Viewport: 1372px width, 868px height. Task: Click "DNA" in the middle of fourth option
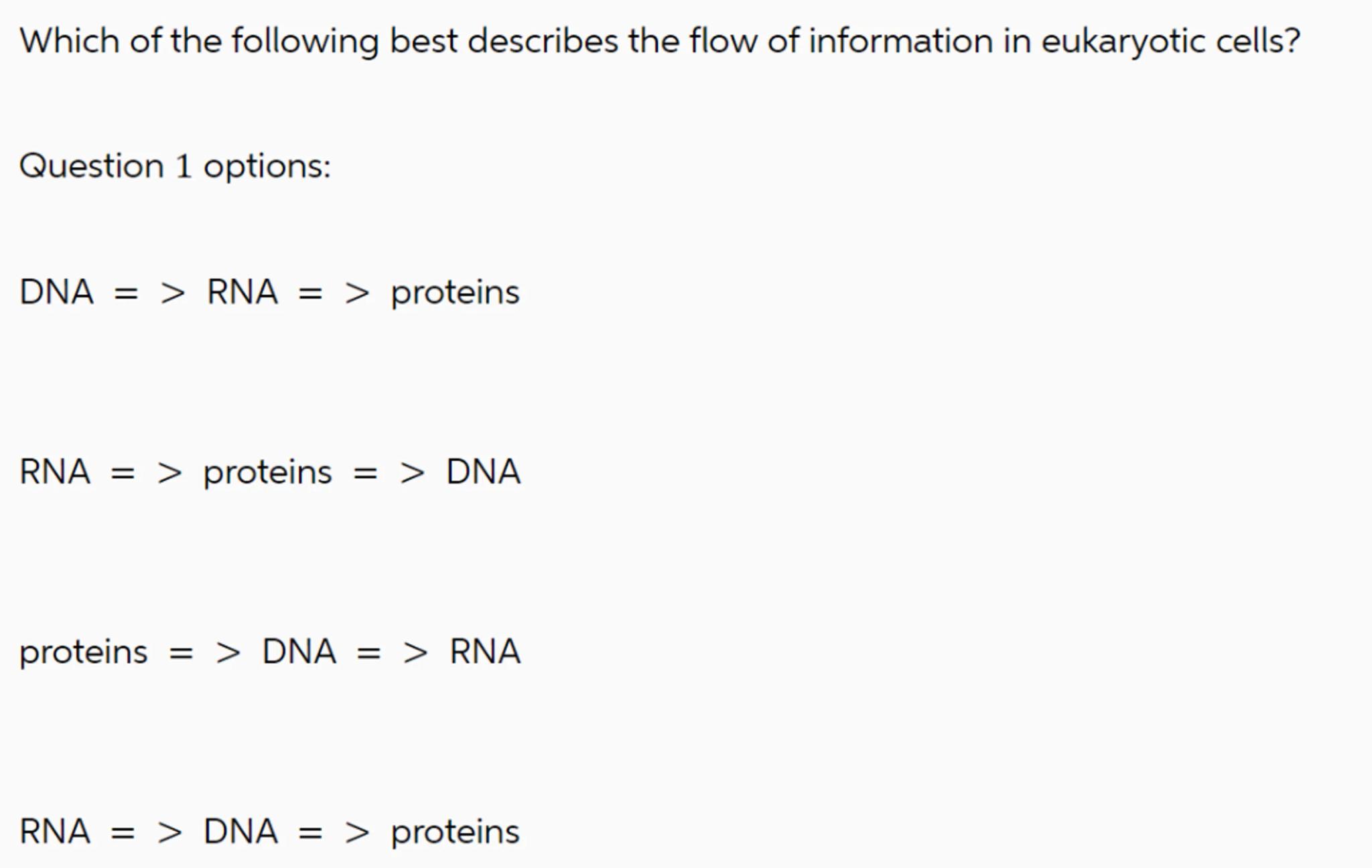[x=241, y=832]
